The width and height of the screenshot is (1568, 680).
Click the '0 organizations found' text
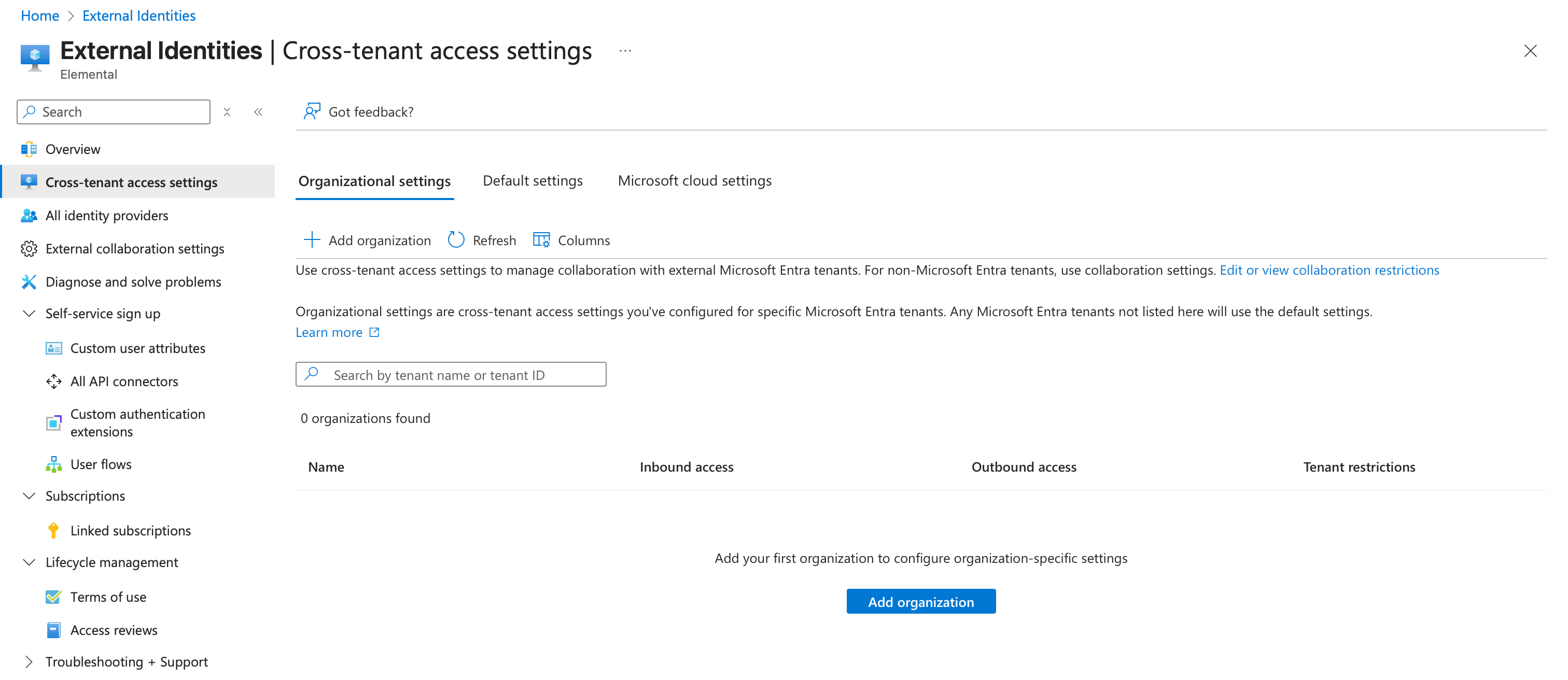(x=365, y=418)
